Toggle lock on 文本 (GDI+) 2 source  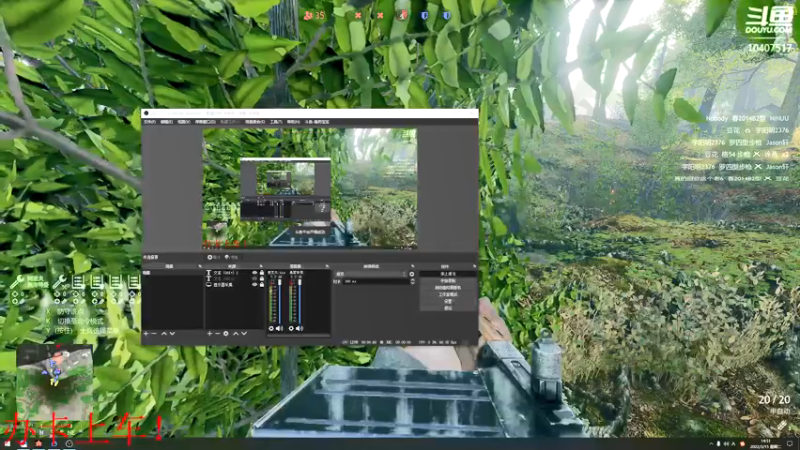(262, 272)
